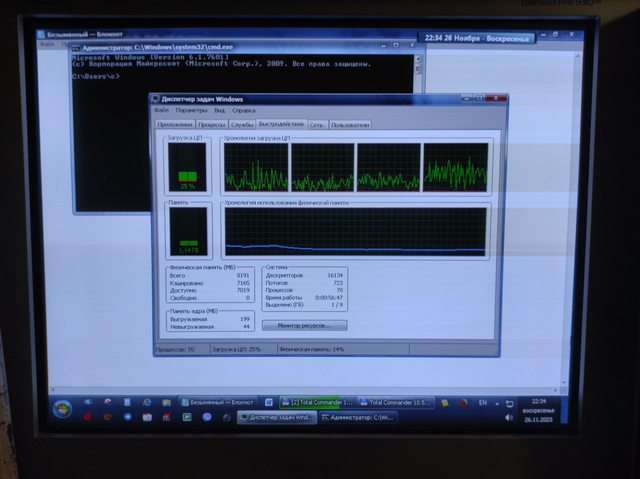Click the orange browser quick launch icon
The height and width of the screenshot is (479, 640).
click(107, 417)
